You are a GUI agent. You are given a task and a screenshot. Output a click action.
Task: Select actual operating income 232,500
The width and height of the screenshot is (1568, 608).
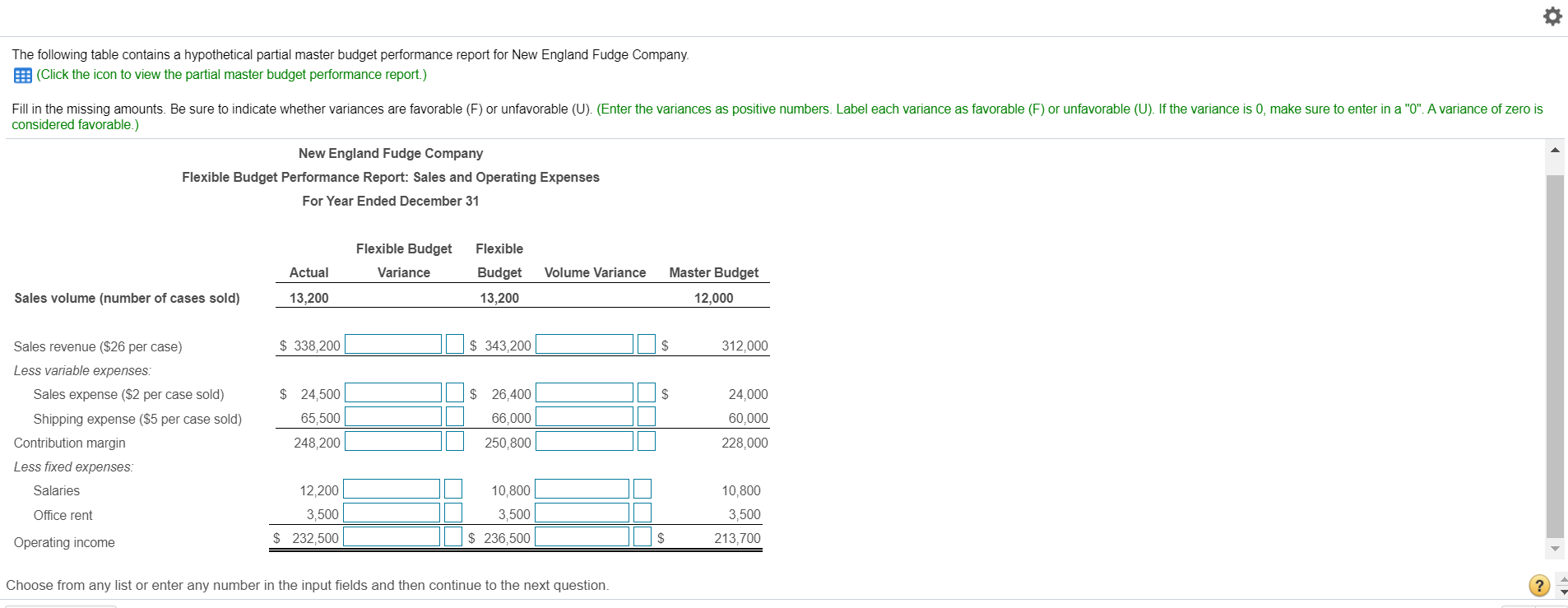point(315,538)
